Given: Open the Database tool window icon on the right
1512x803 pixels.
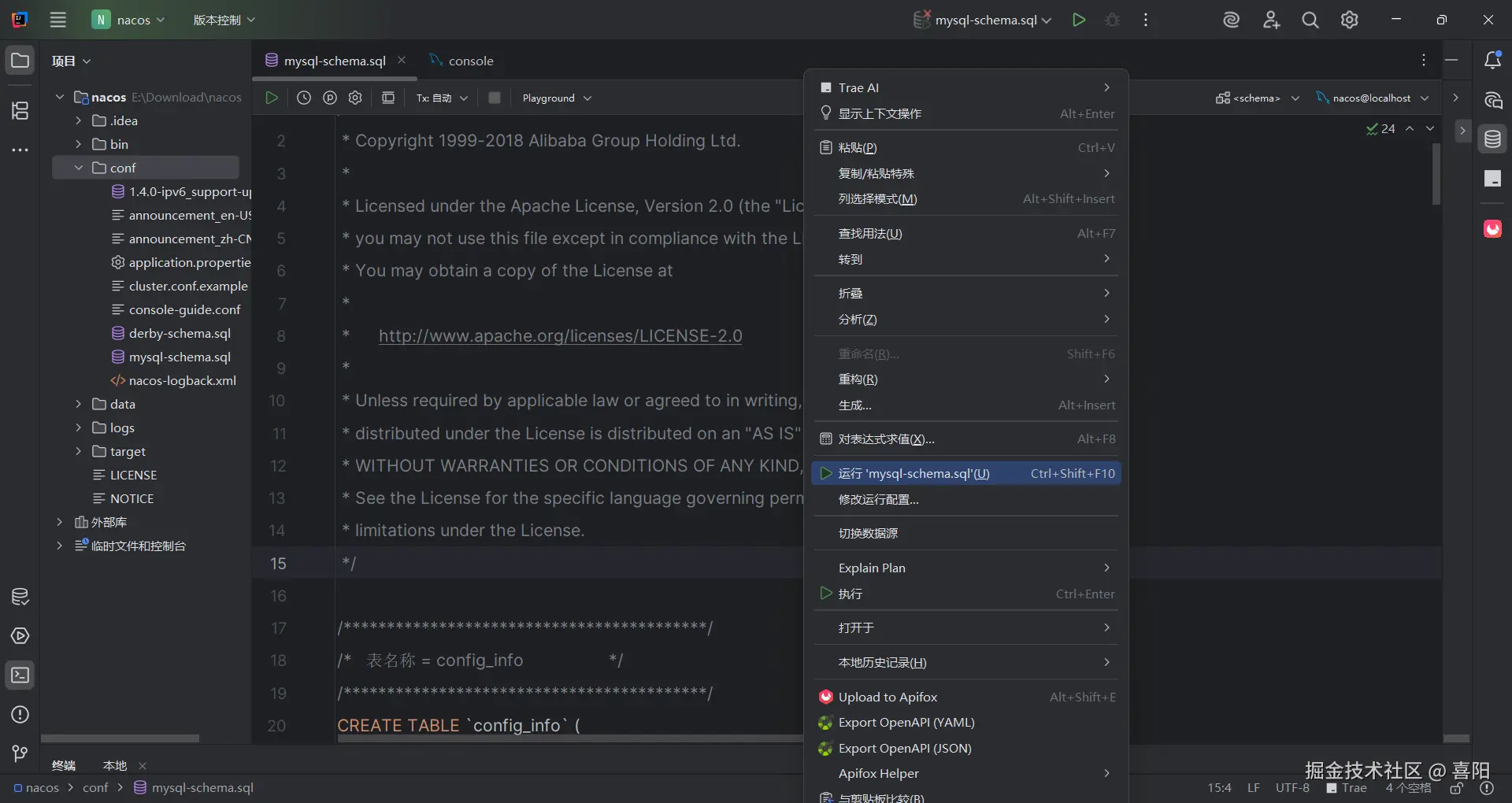Looking at the screenshot, I should coord(1492,139).
